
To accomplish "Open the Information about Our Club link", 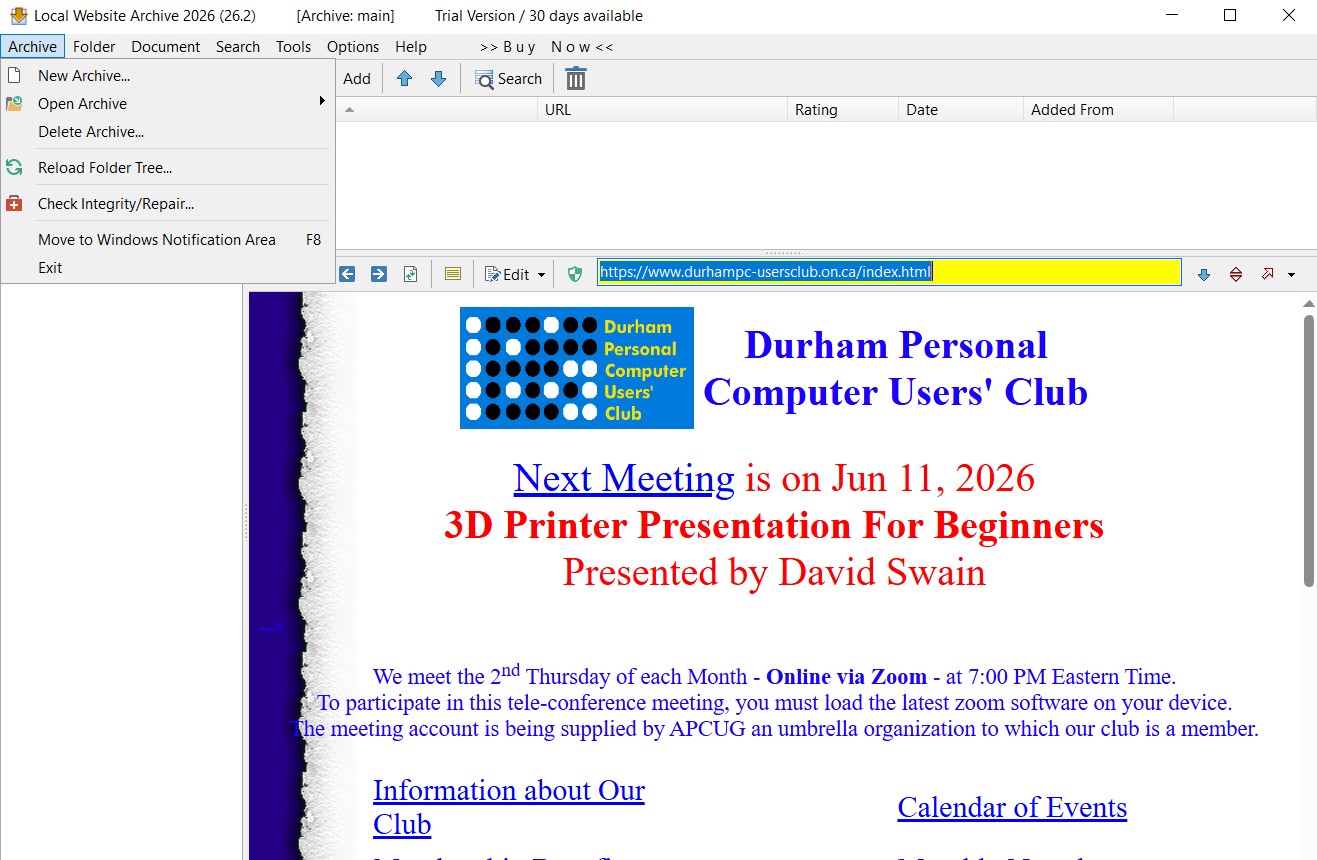I will click(x=509, y=807).
